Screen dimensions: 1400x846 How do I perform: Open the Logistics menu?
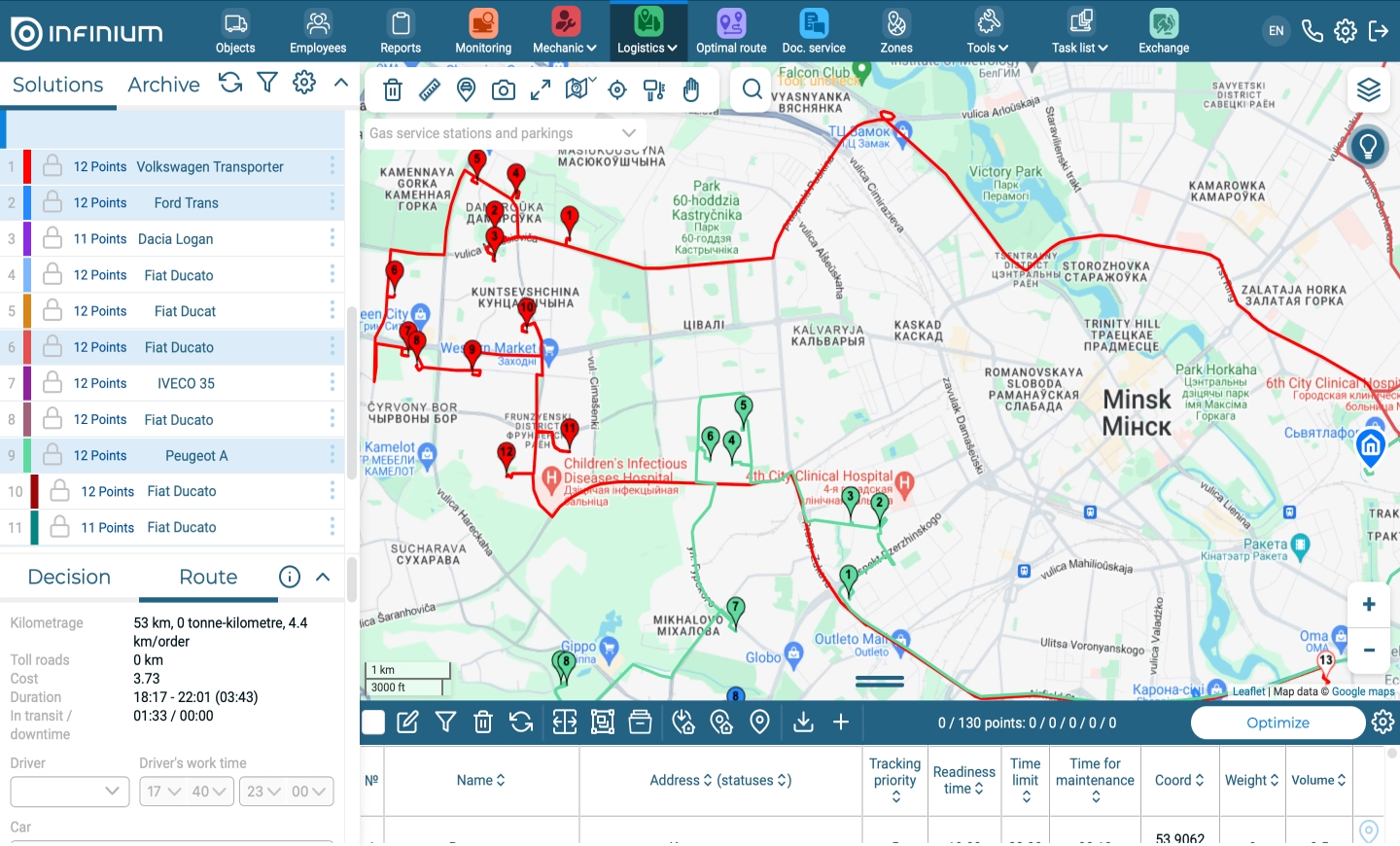pyautogui.click(x=647, y=31)
